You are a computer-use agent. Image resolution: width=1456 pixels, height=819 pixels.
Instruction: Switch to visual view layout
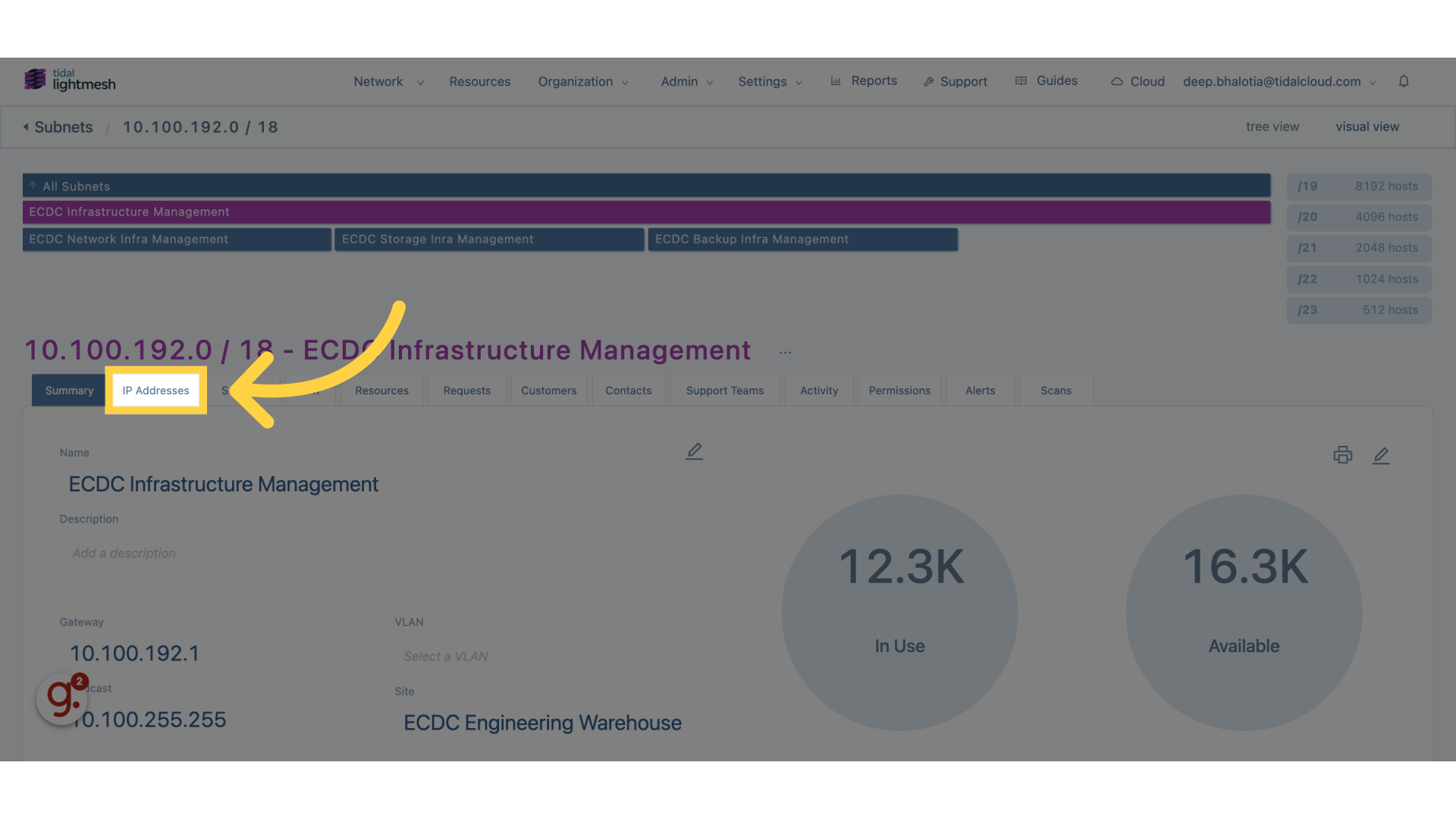click(1367, 126)
